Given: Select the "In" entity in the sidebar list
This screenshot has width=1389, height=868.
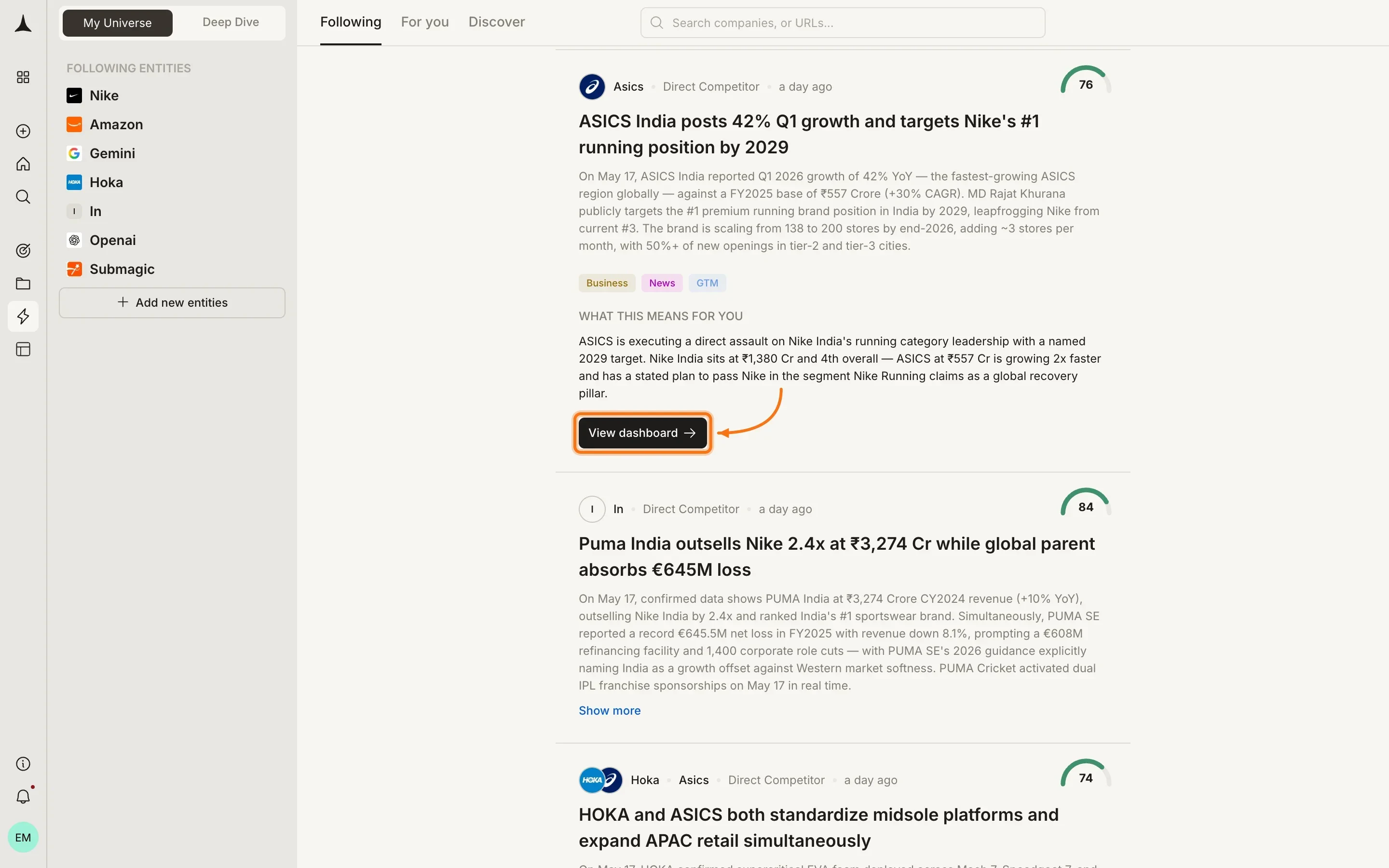Looking at the screenshot, I should pyautogui.click(x=95, y=211).
